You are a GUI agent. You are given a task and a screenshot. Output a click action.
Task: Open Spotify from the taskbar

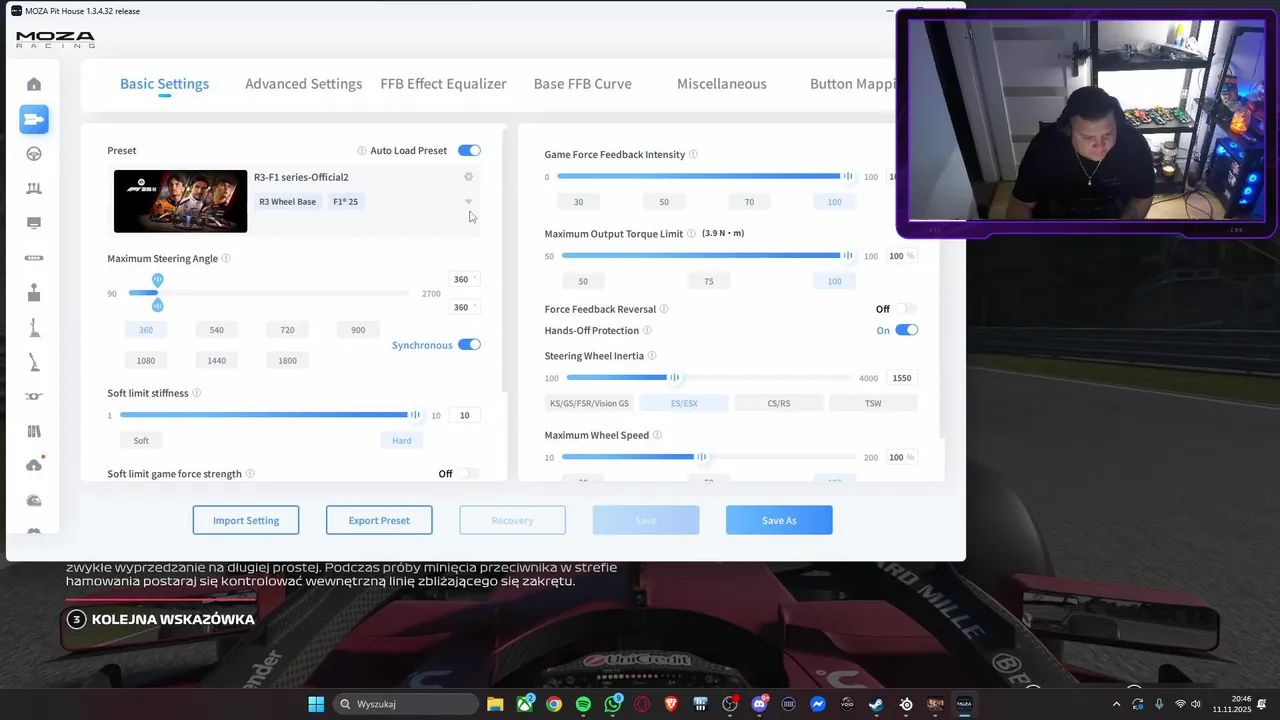point(583,704)
